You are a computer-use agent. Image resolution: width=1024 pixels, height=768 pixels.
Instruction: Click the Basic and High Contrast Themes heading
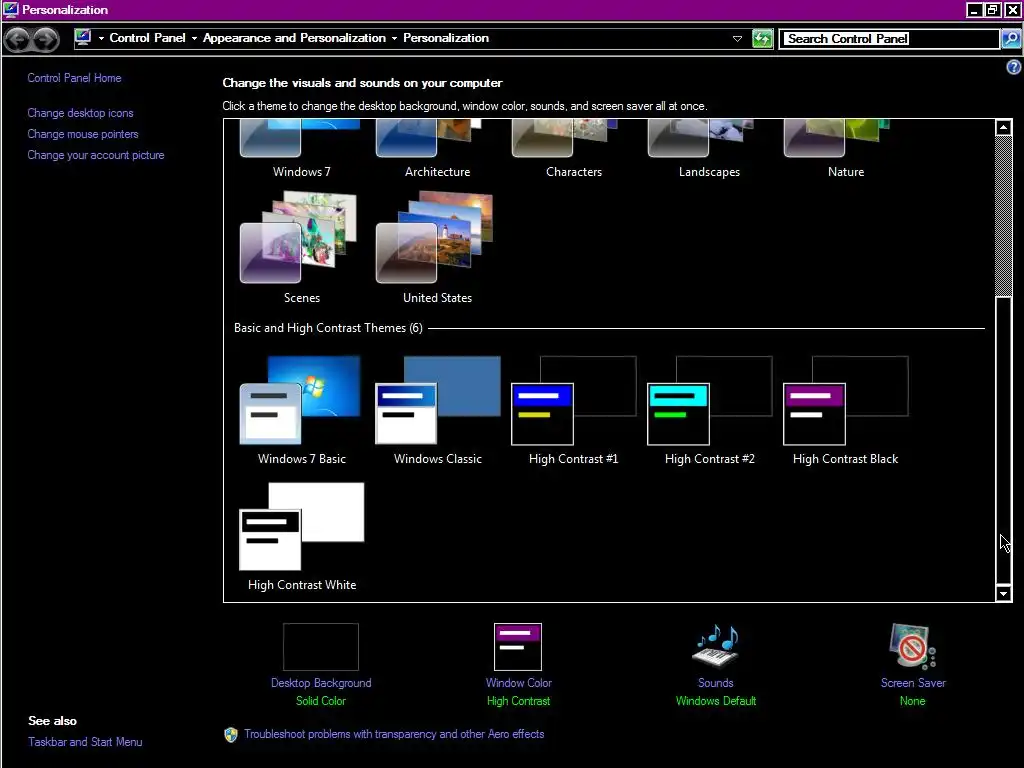(x=328, y=328)
